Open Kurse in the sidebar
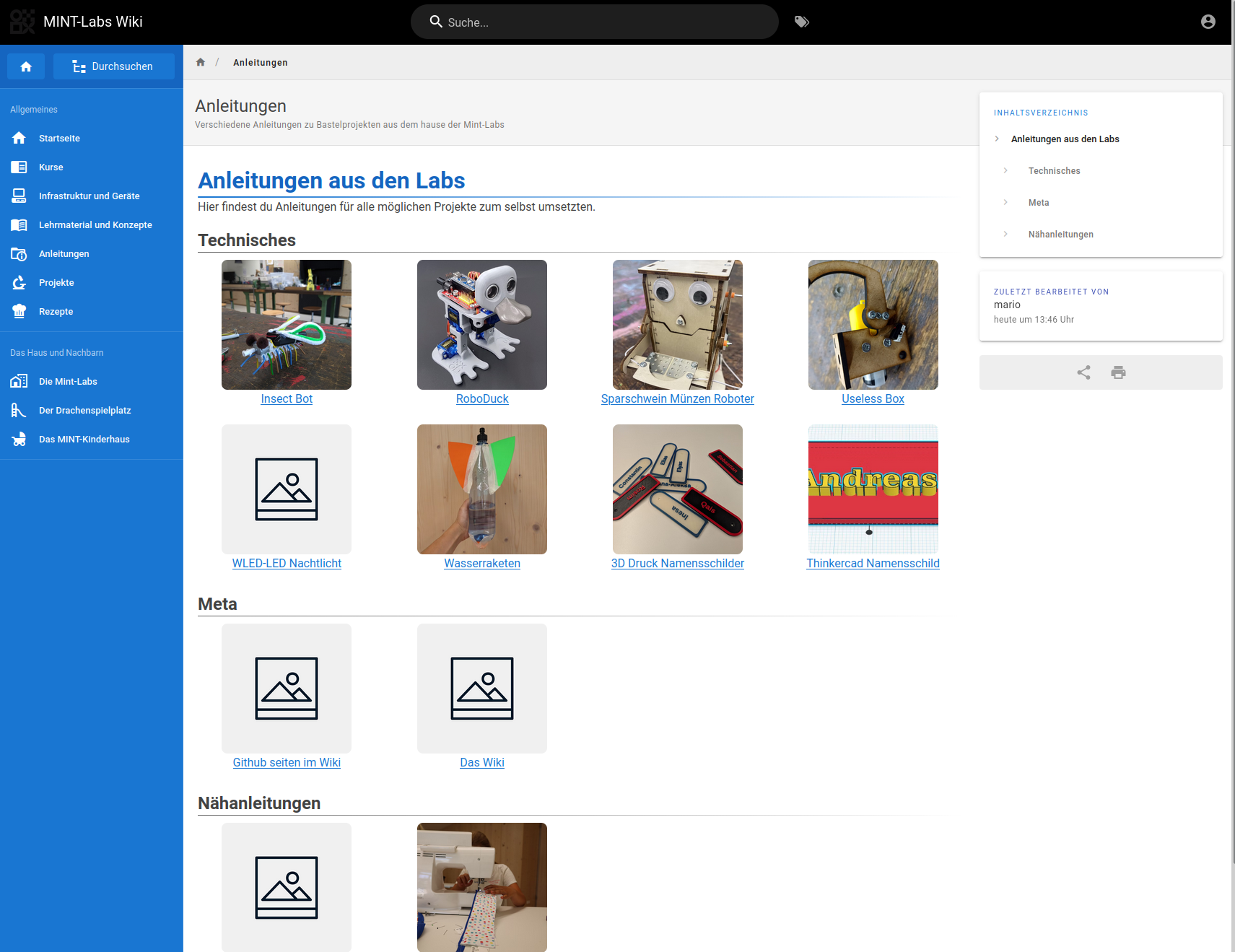Viewport: 1235px width, 952px height. (51, 167)
